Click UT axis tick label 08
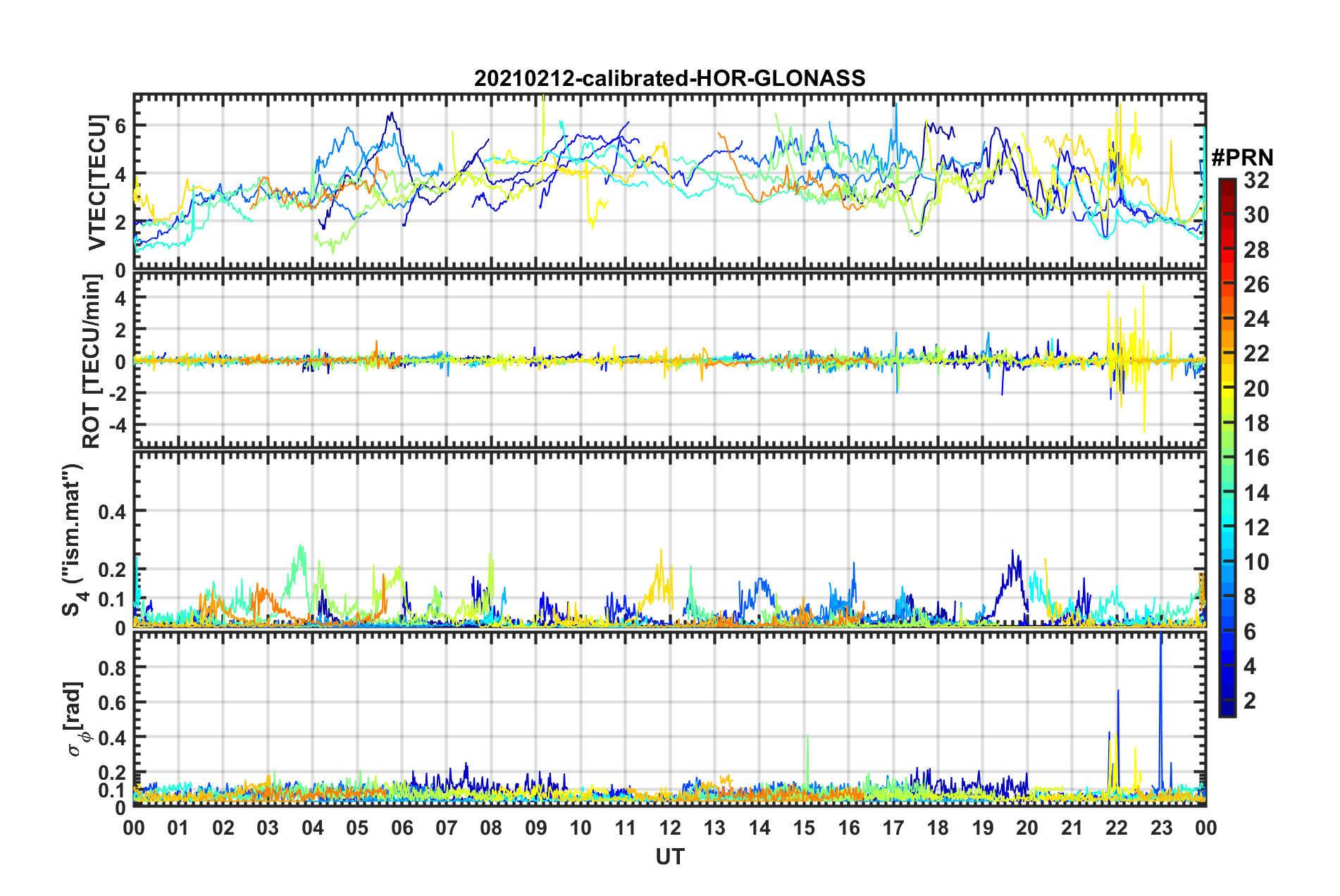The image size is (1340, 896). (491, 828)
